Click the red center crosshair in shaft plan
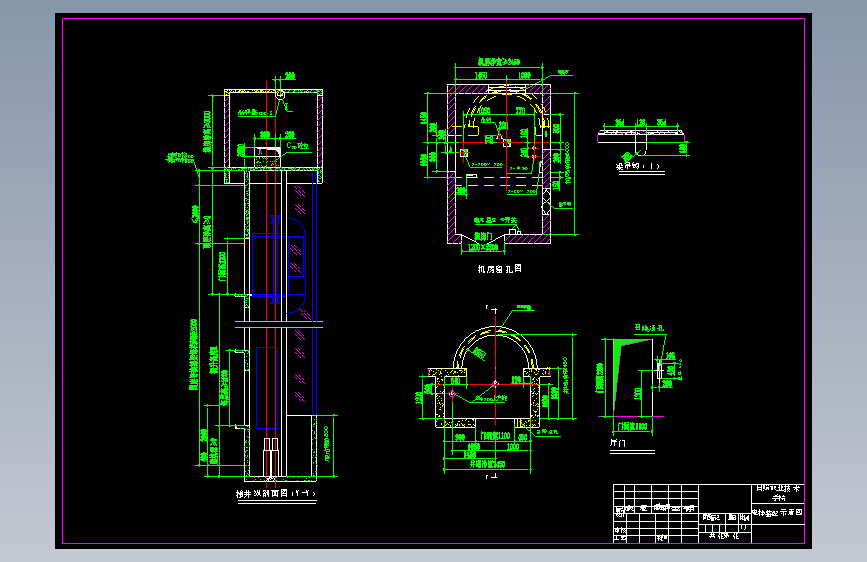The height and width of the screenshot is (562, 867). (497, 383)
